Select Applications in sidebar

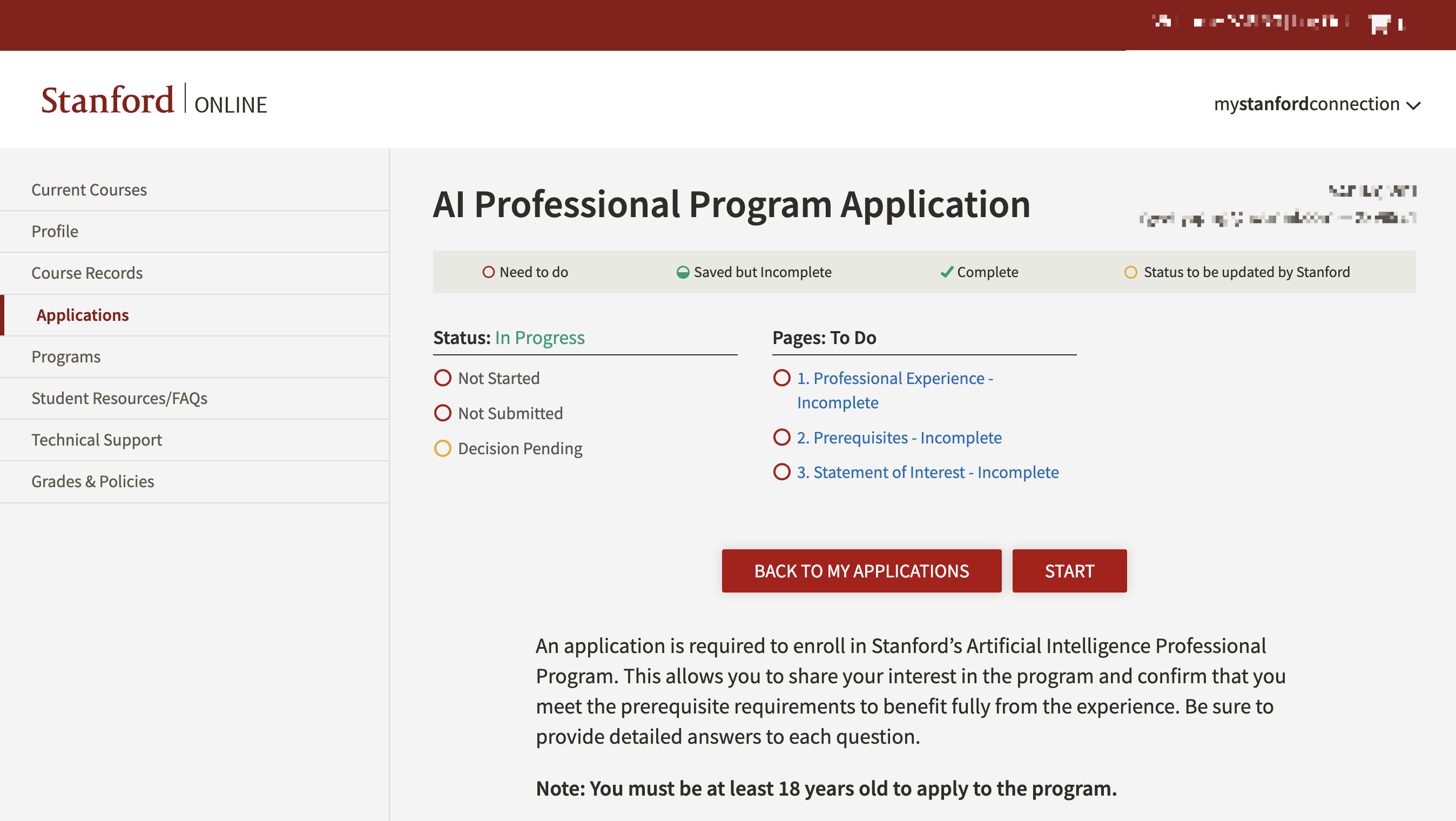83,315
